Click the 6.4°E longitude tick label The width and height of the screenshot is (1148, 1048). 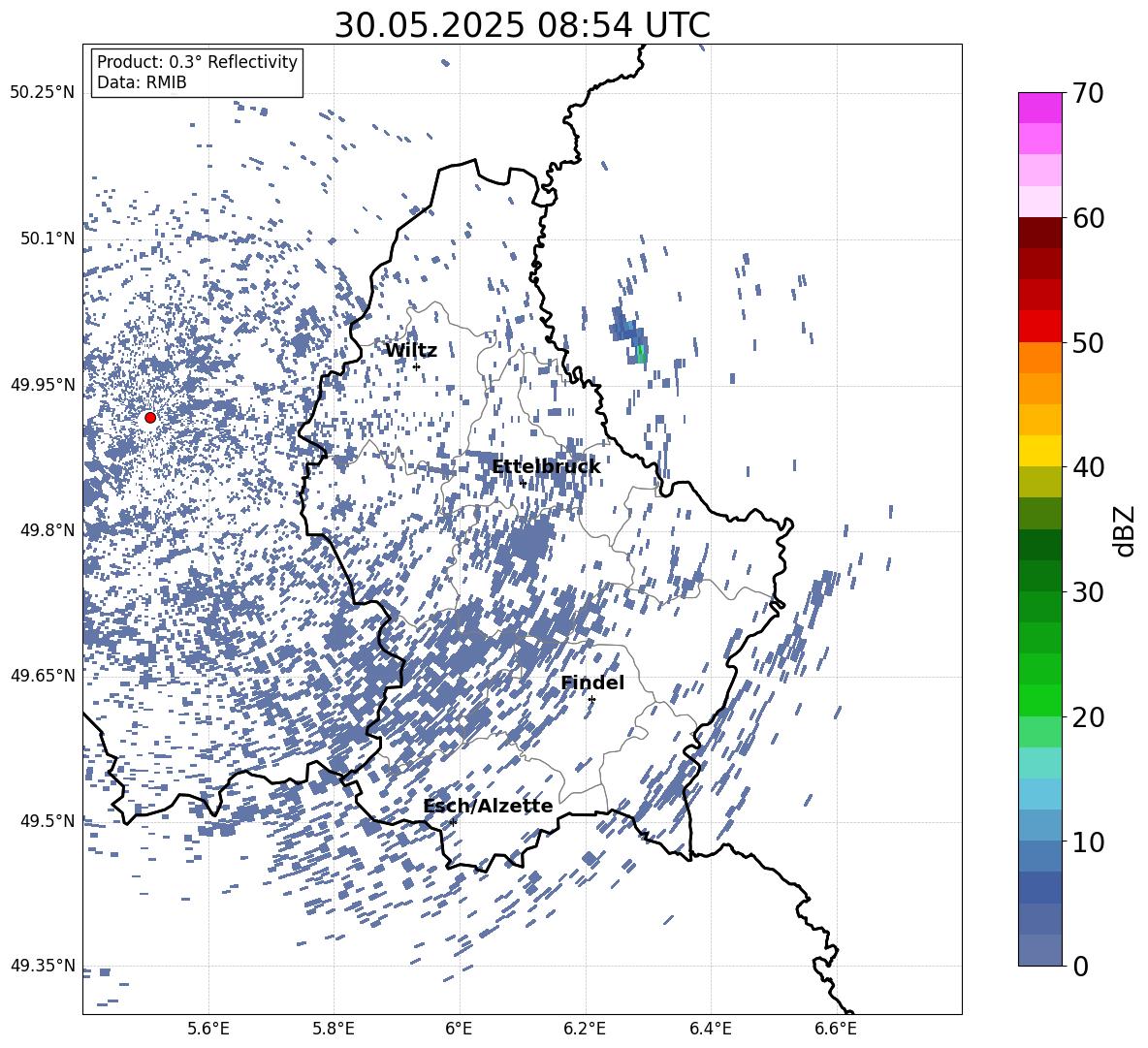point(711,1029)
